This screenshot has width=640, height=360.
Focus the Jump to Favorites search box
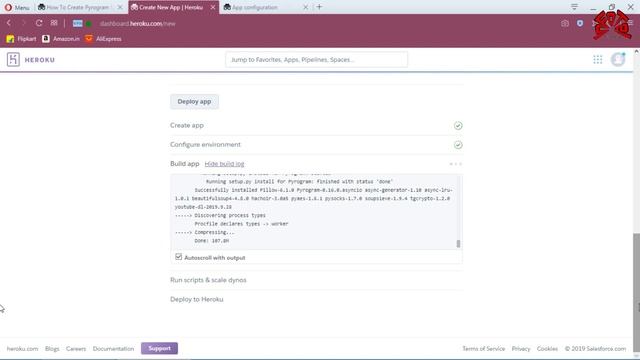[316, 60]
